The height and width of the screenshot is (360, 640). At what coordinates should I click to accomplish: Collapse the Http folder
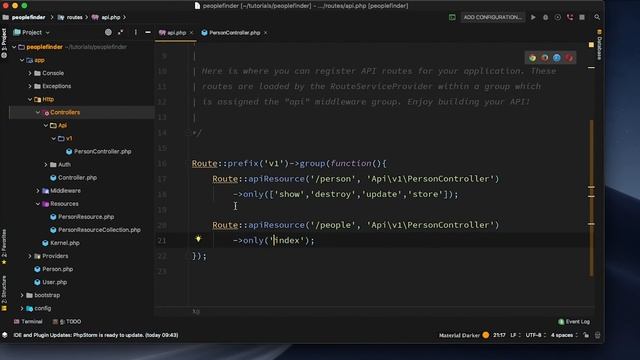[x=30, y=99]
